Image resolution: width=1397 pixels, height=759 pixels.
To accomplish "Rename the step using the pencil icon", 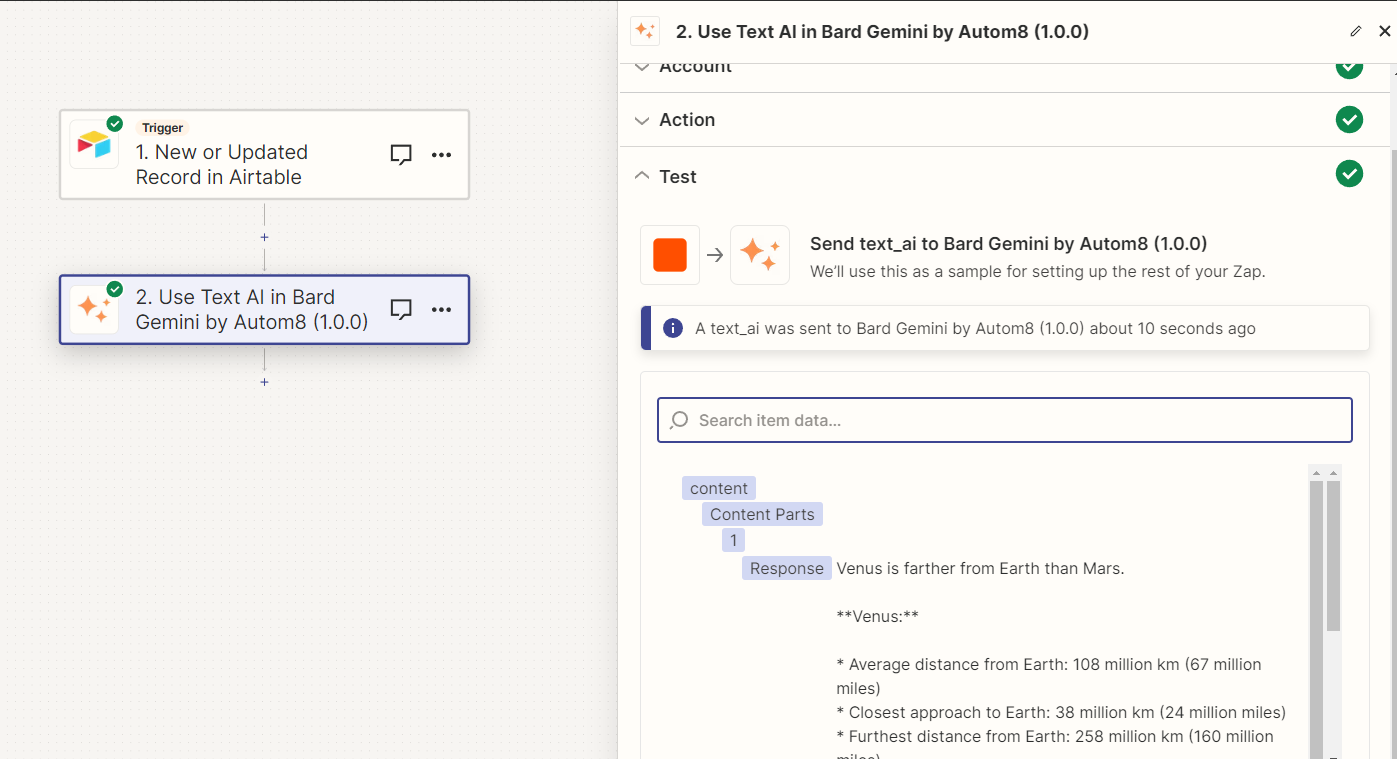I will click(1356, 31).
